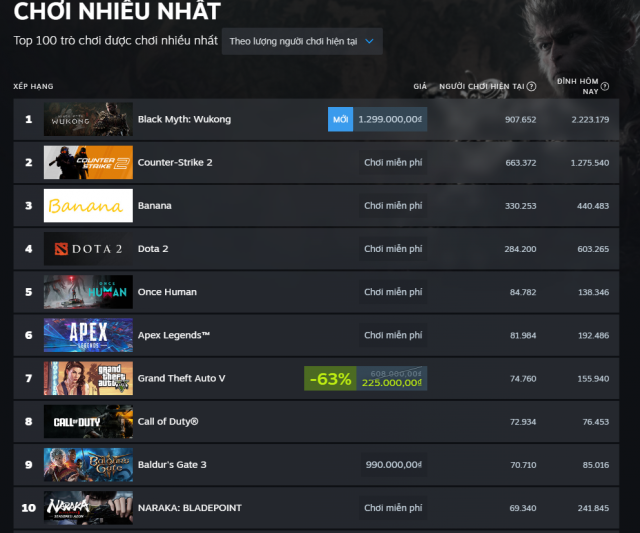
Task: Click the 'GIÁ' column header
Action: [x=420, y=87]
